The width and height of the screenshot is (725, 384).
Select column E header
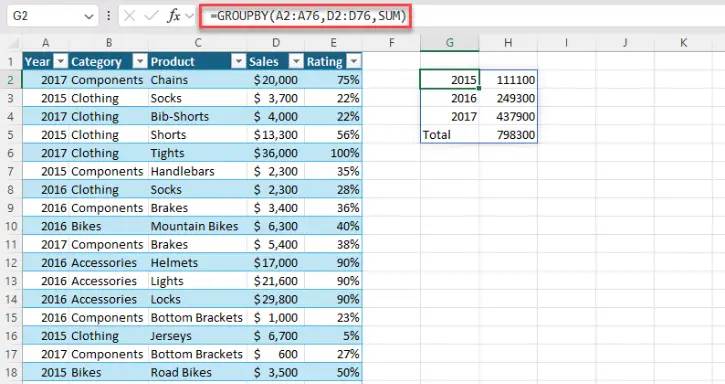coord(333,43)
